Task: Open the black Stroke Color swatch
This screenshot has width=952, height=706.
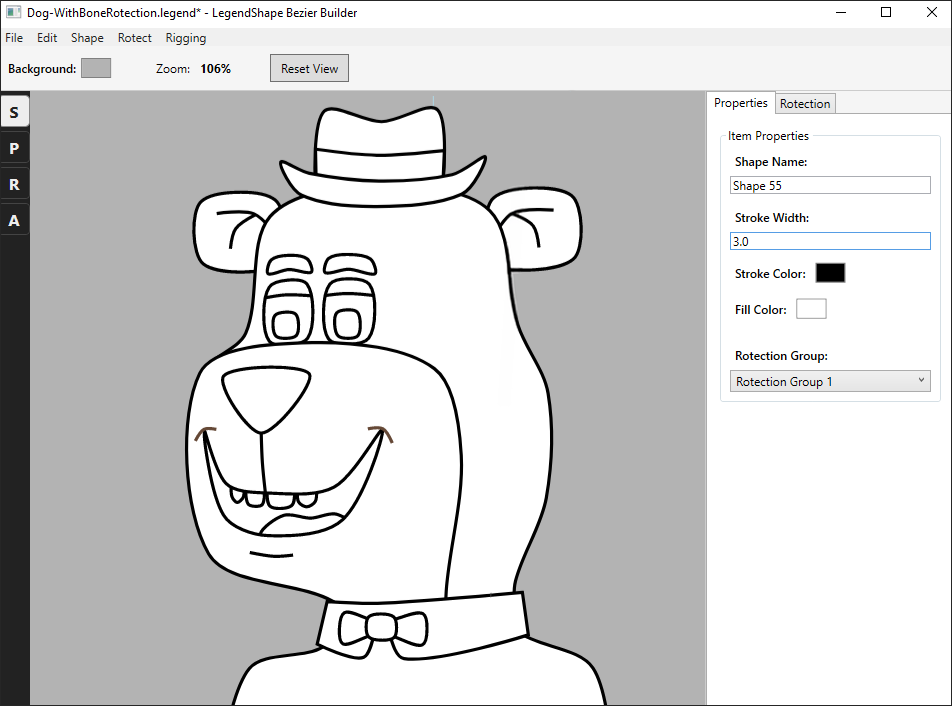Action: point(830,273)
